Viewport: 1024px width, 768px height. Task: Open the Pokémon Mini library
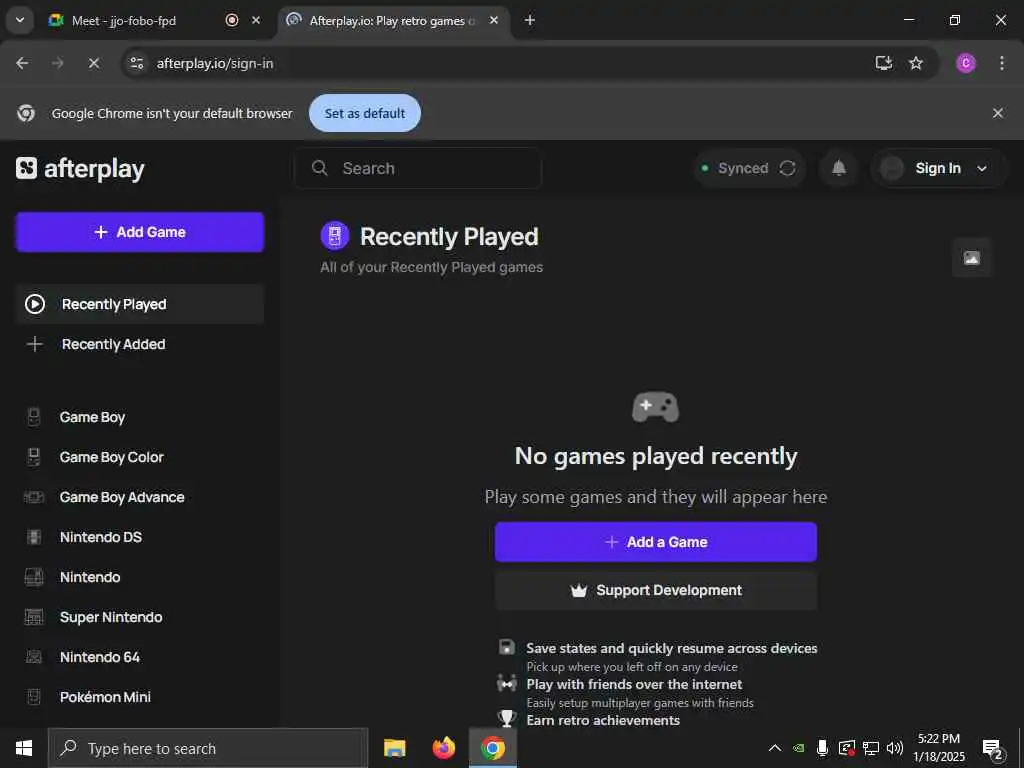click(140, 697)
